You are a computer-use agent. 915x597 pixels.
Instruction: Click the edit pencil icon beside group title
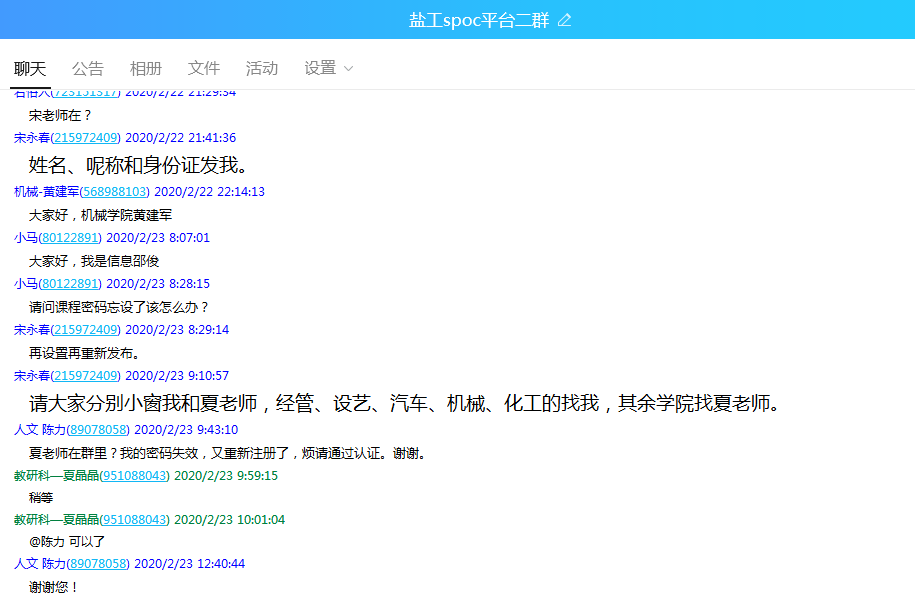[565, 20]
